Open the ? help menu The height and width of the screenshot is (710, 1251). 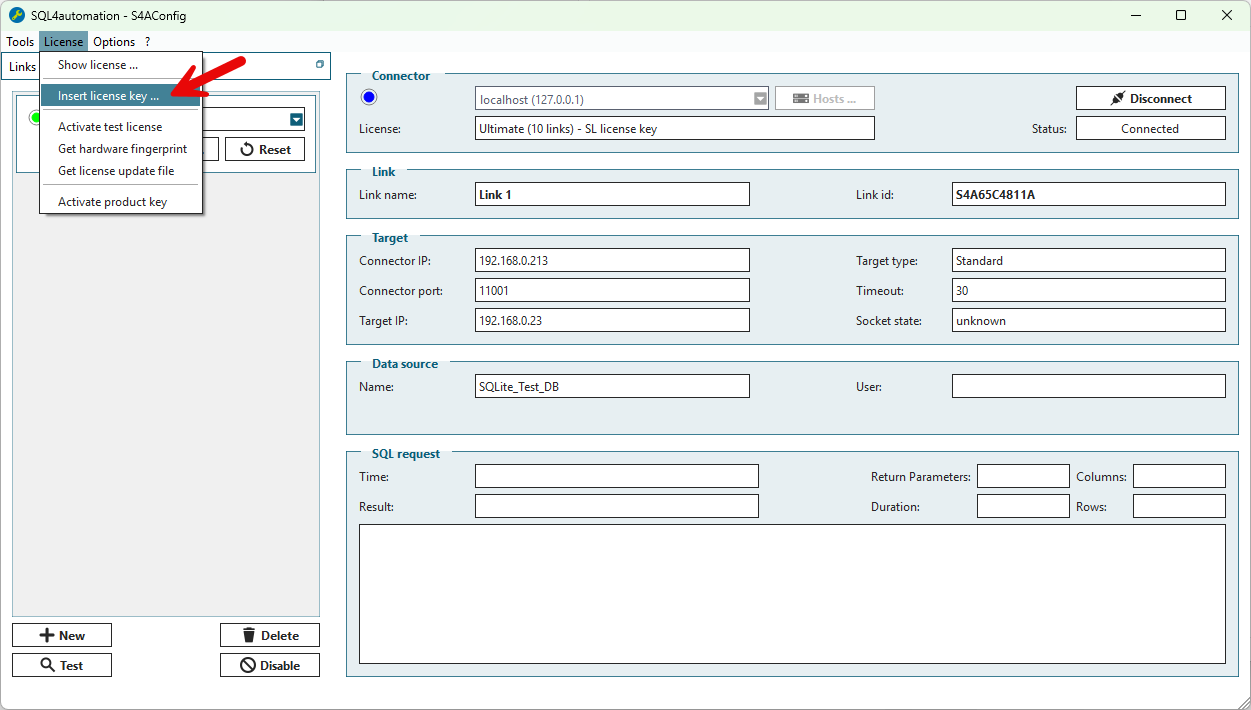click(x=147, y=42)
